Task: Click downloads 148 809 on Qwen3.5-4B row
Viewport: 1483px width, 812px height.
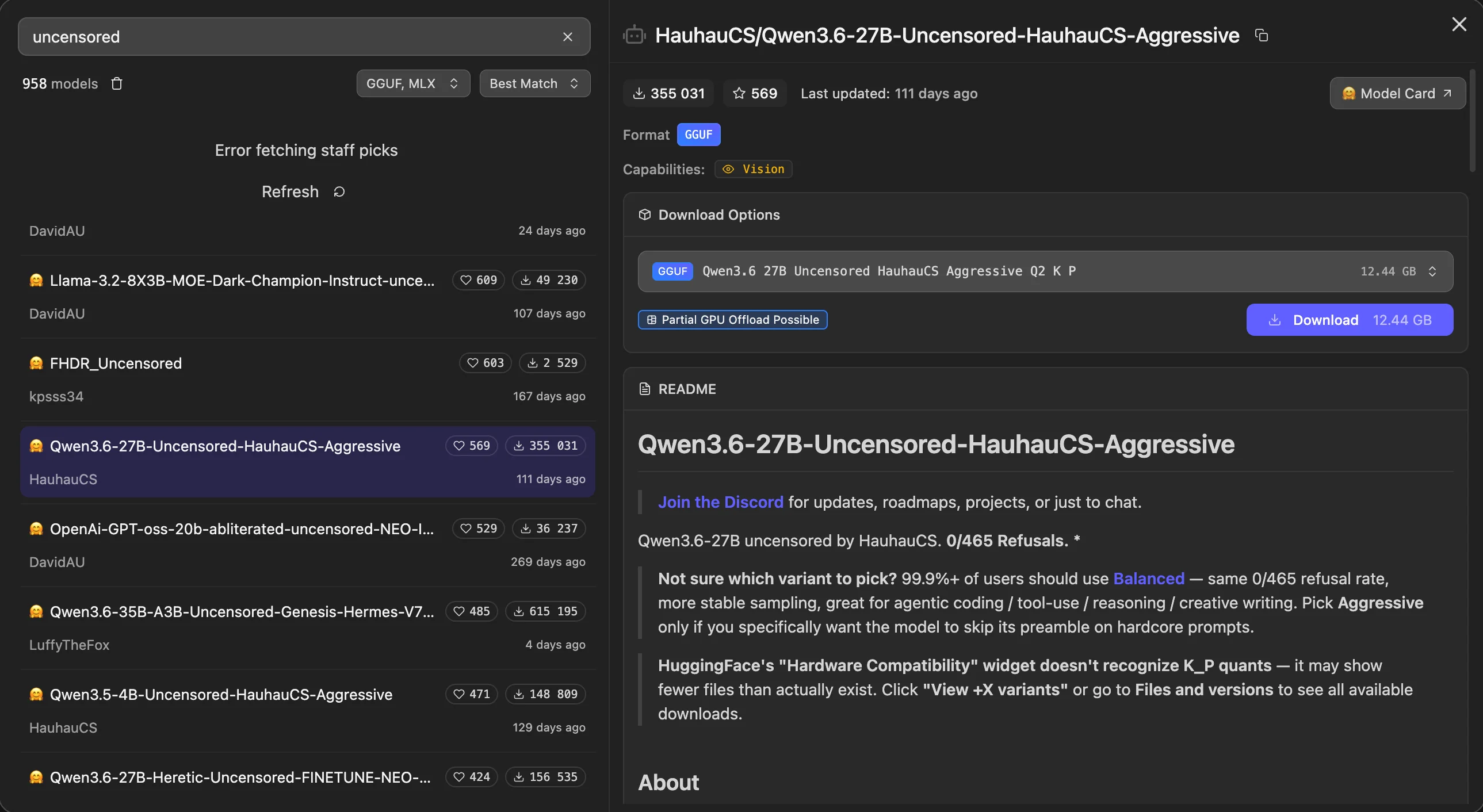Action: tap(545, 695)
